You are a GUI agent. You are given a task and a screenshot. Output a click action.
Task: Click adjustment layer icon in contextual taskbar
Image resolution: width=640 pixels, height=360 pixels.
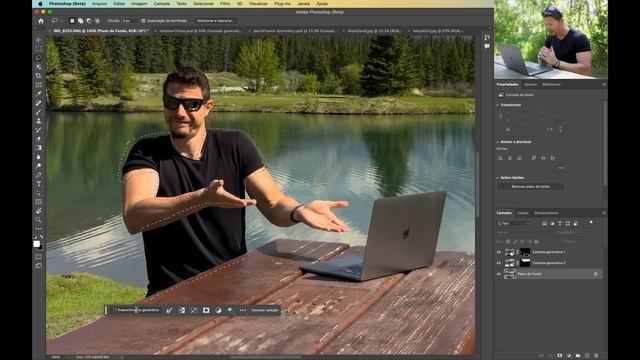point(218,310)
